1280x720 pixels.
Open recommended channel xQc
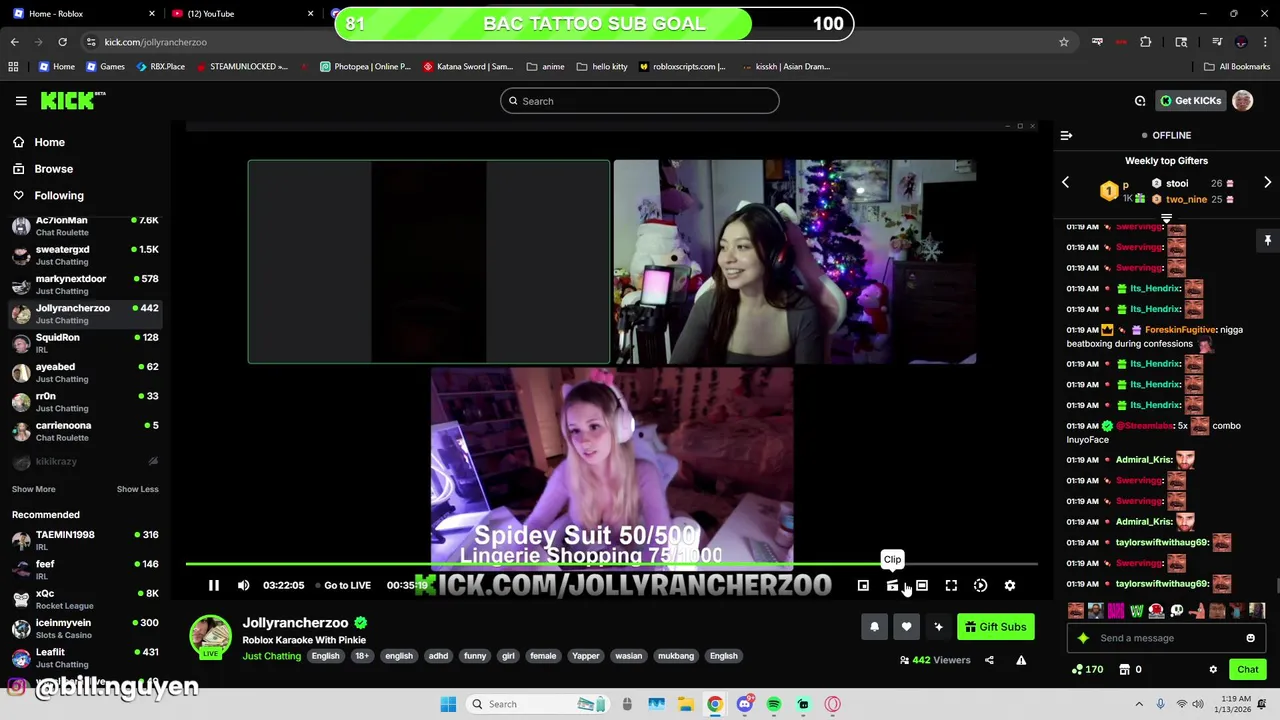point(85,599)
